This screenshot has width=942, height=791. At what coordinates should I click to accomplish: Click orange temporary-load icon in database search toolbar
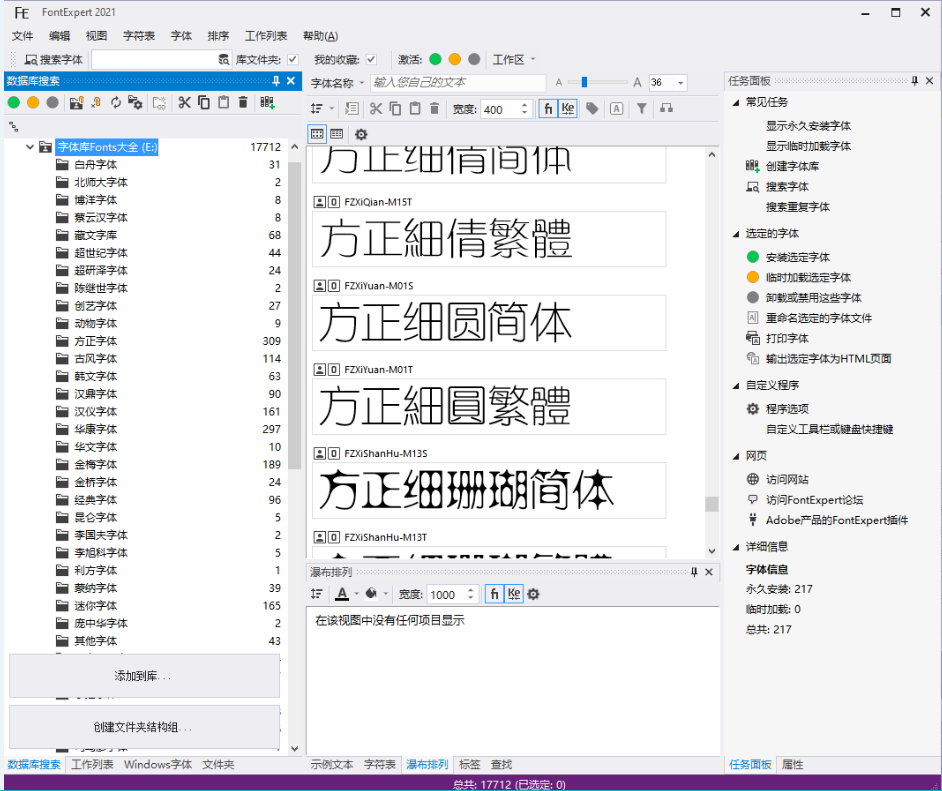point(33,103)
